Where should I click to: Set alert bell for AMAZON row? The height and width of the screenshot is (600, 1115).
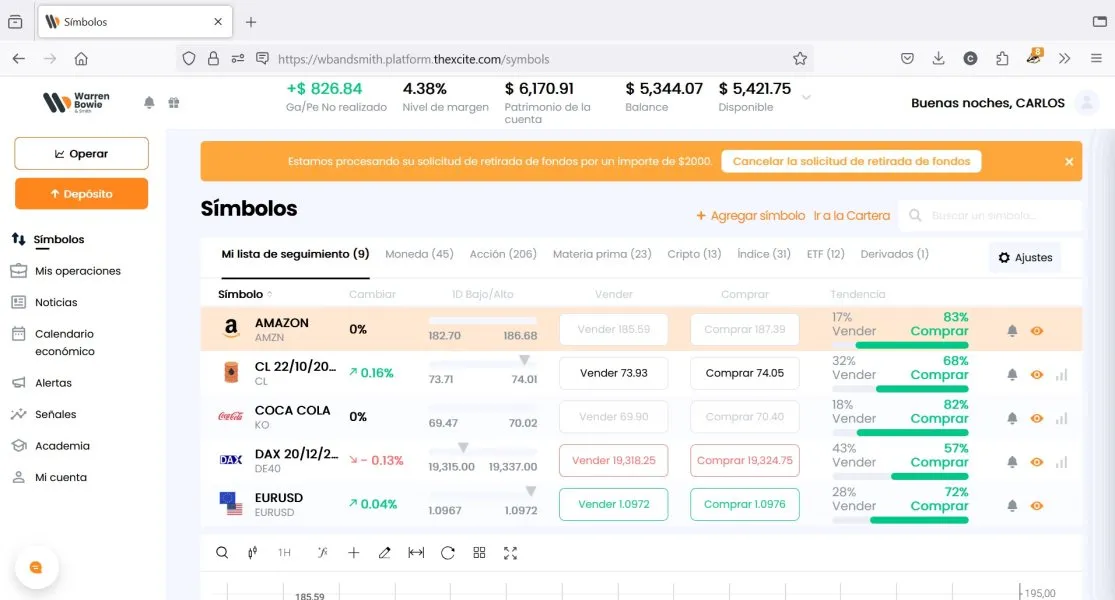(1012, 331)
